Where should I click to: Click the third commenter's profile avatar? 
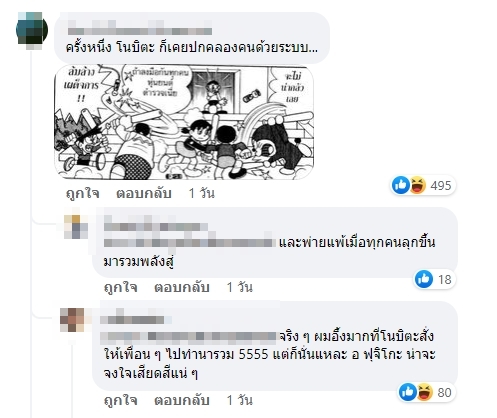(x=72, y=320)
